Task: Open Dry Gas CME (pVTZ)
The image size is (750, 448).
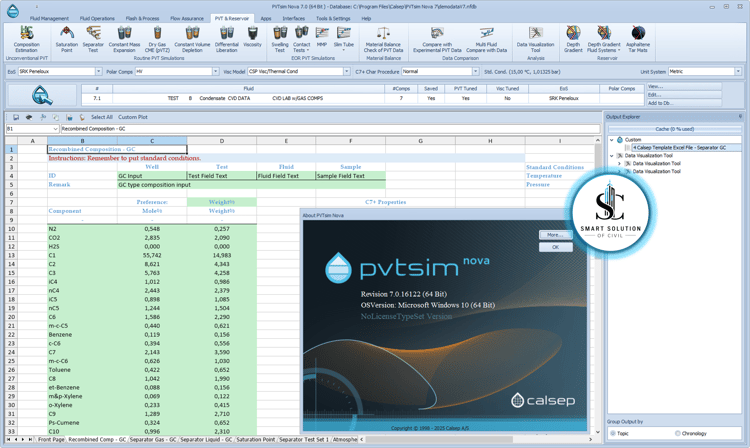Action: point(157,39)
